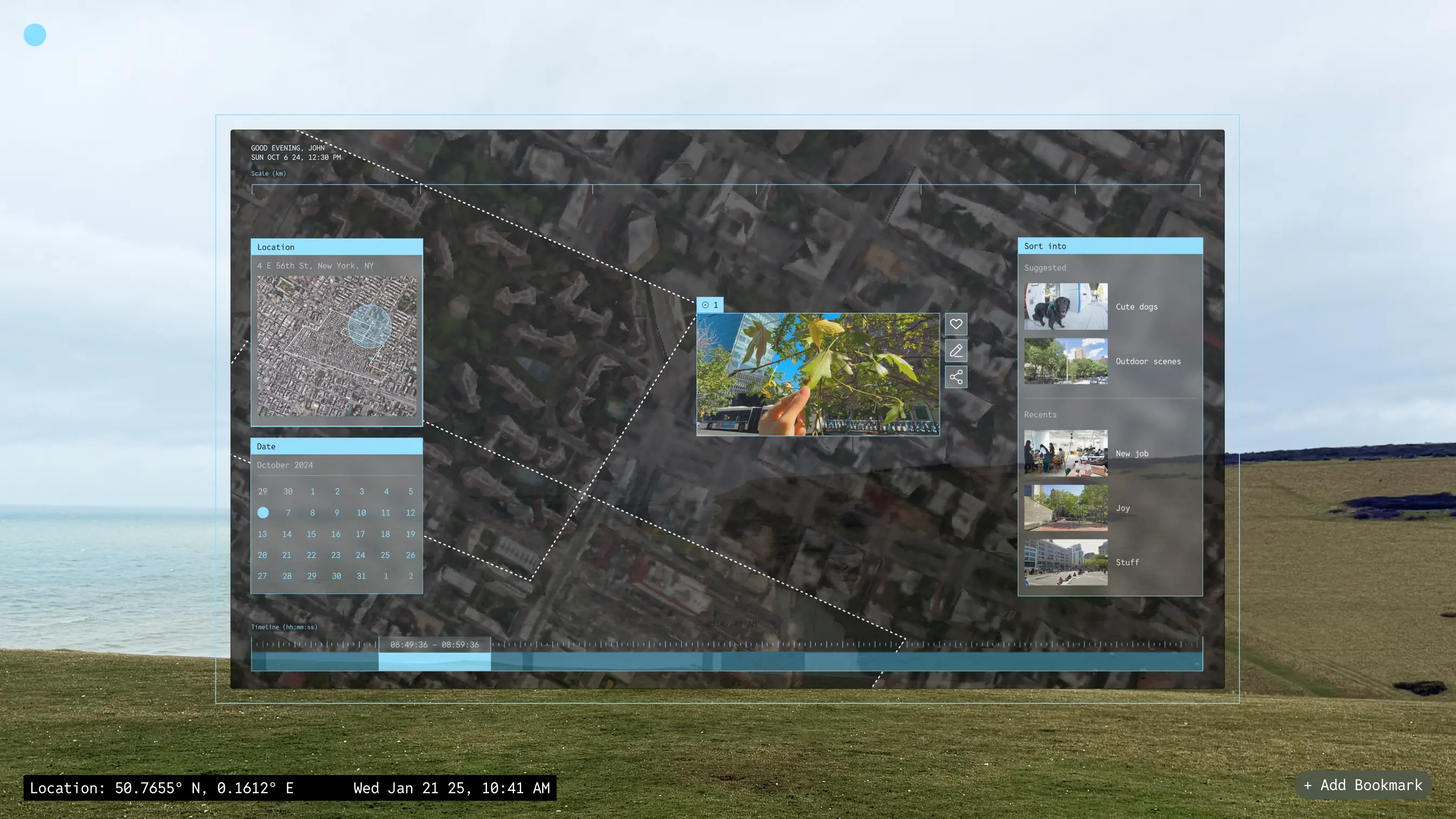Click the heart favorite icon
Viewport: 1456px width, 819px height.
[x=956, y=324]
